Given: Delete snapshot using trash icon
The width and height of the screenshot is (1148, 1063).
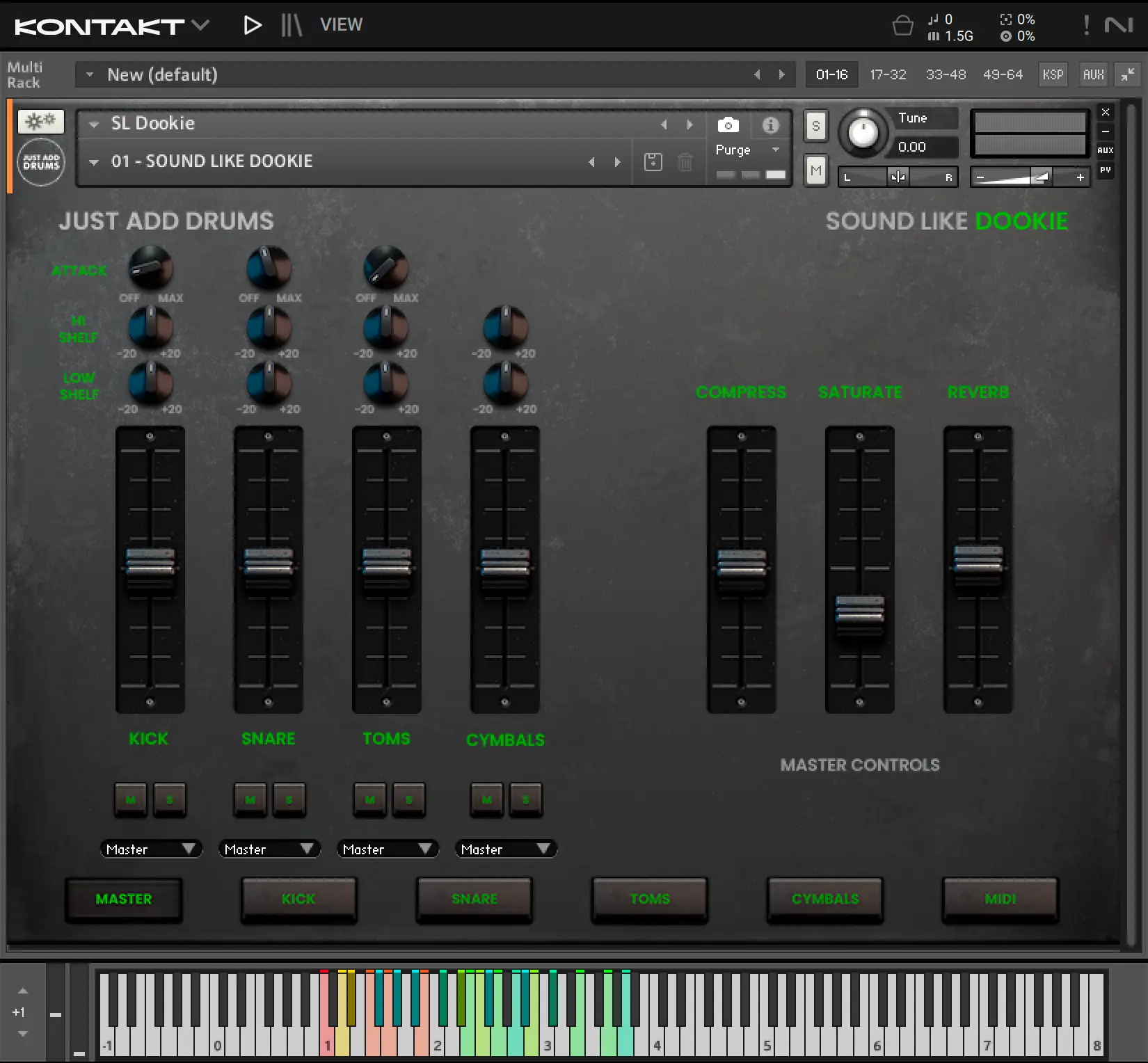Looking at the screenshot, I should [685, 162].
